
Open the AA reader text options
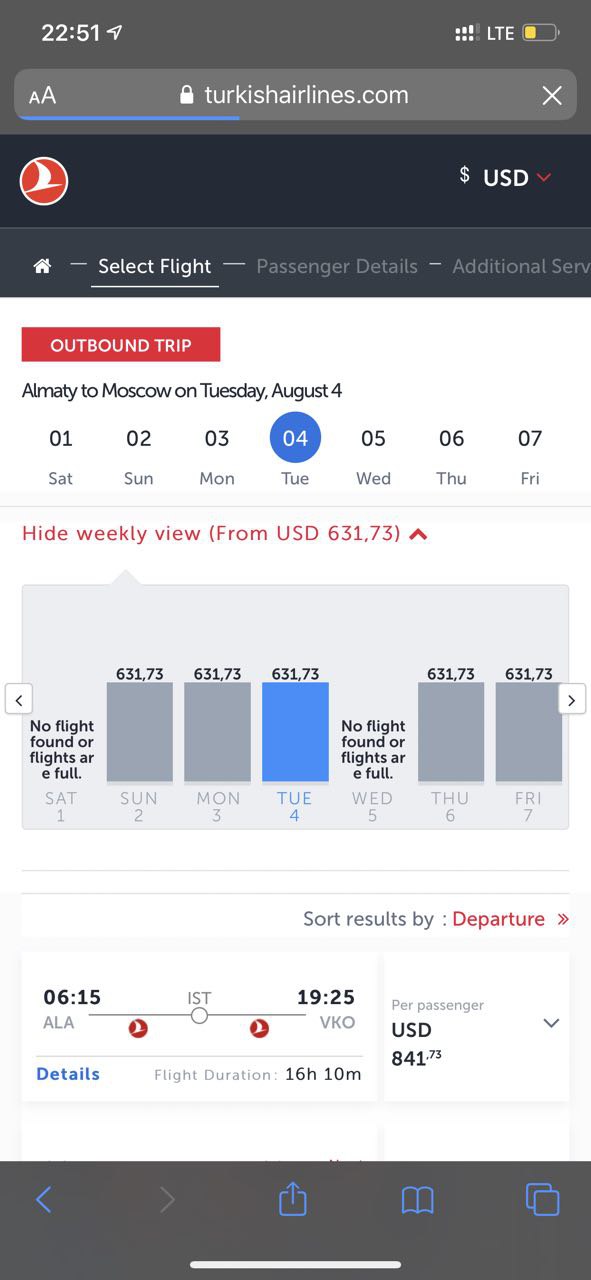[x=43, y=96]
